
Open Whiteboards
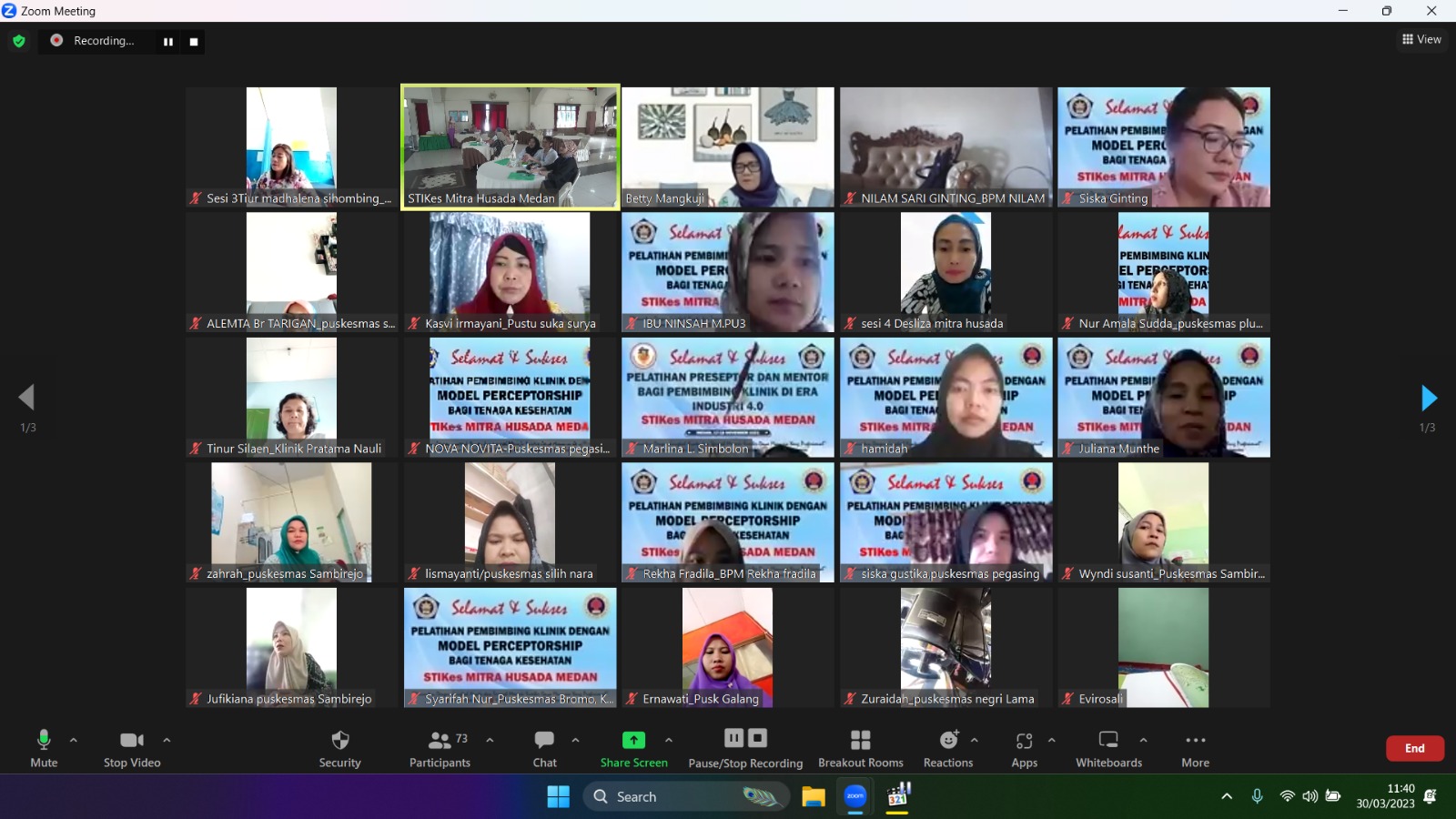(1108, 748)
